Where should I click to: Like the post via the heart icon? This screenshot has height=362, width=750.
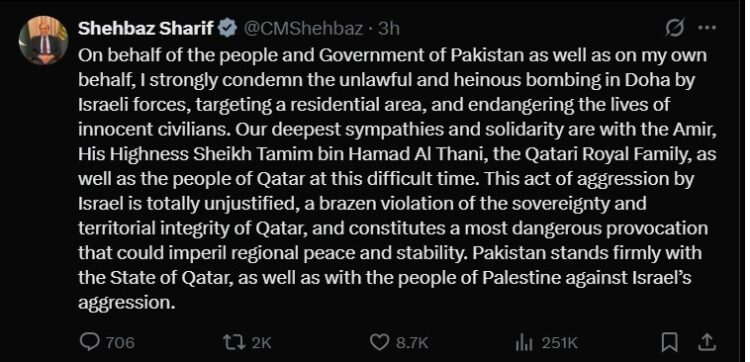(380, 342)
